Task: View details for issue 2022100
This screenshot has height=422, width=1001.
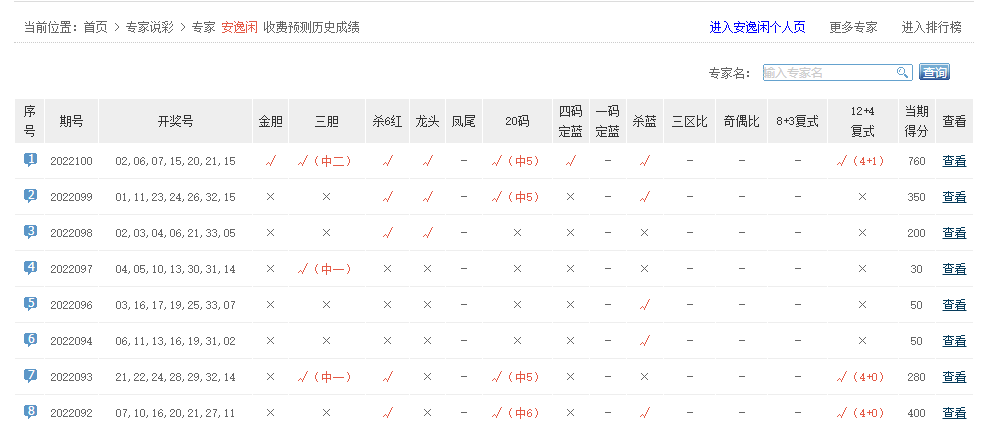Action: pos(954,161)
